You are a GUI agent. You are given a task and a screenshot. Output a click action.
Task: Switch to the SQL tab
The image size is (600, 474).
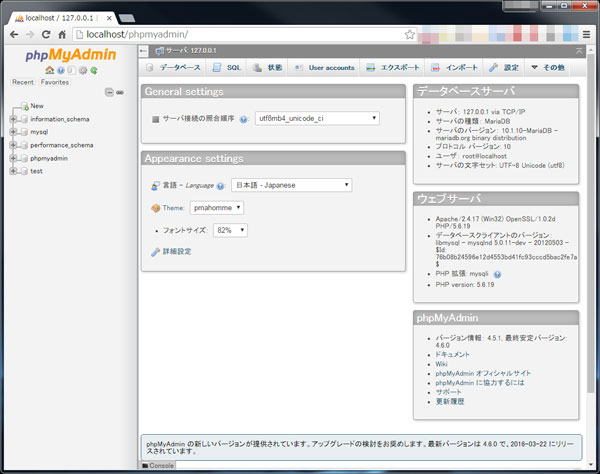[227, 68]
